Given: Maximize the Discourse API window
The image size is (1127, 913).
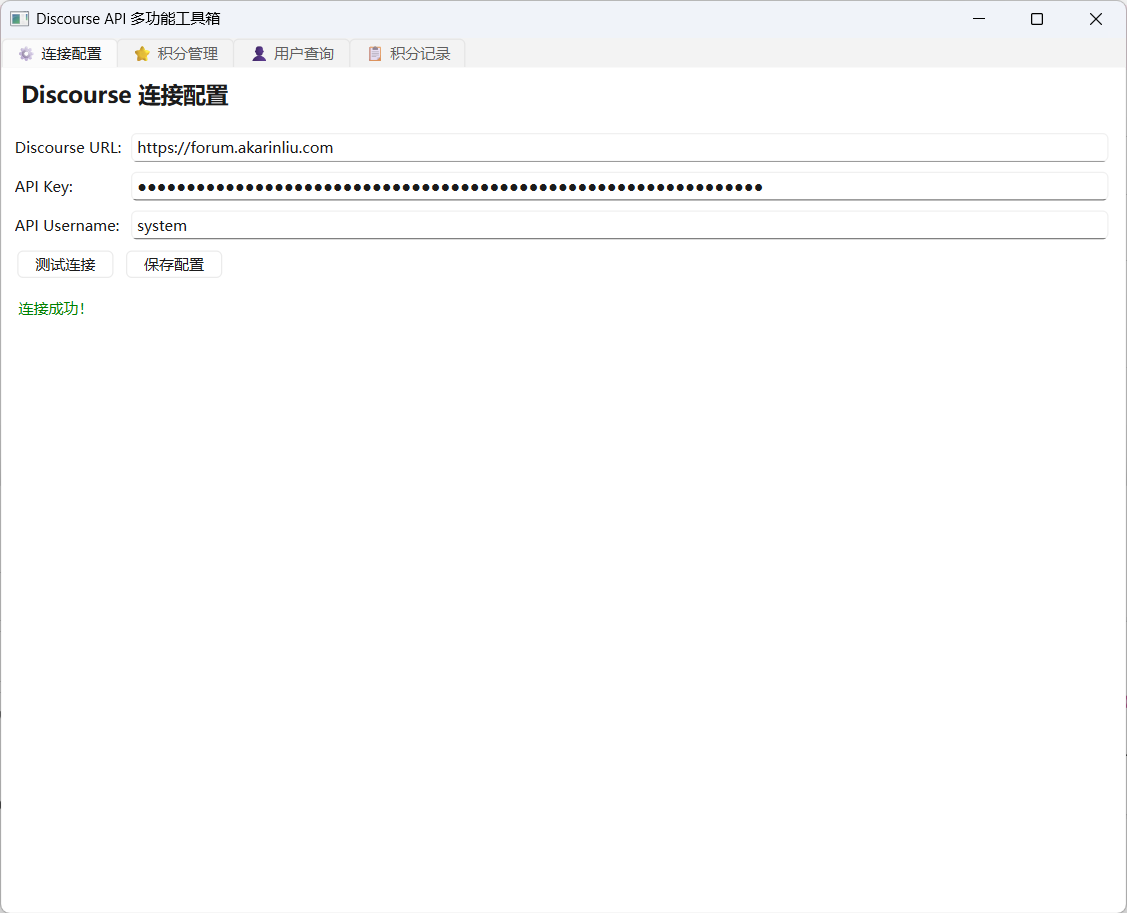Looking at the screenshot, I should (x=1037, y=19).
